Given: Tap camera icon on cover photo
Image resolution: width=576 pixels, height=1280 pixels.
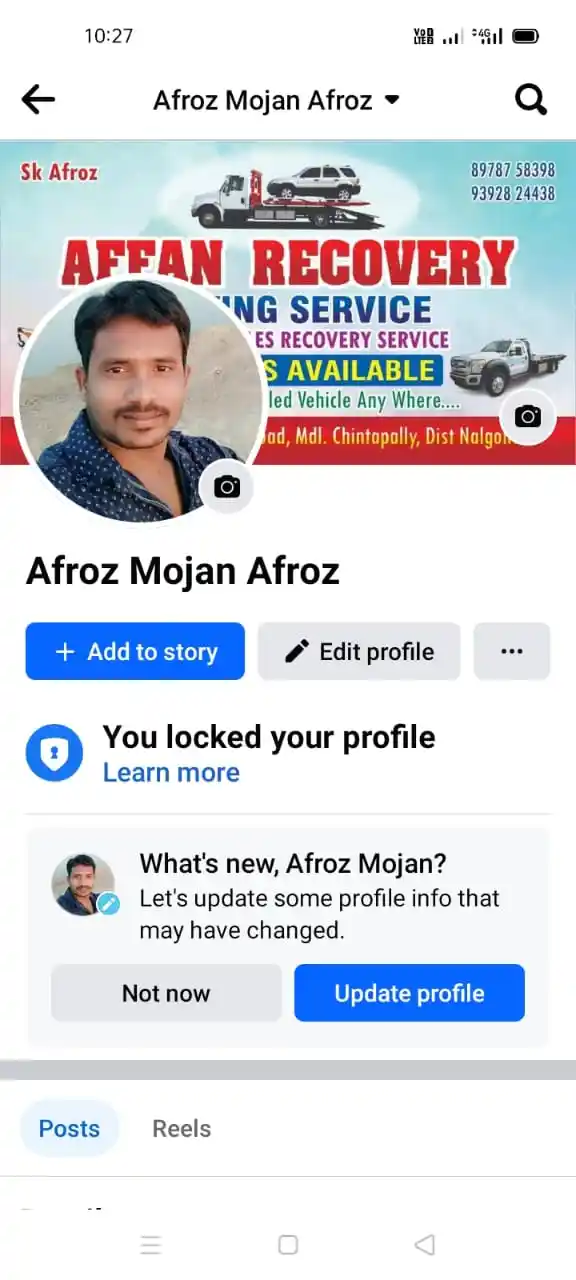Looking at the screenshot, I should [527, 416].
